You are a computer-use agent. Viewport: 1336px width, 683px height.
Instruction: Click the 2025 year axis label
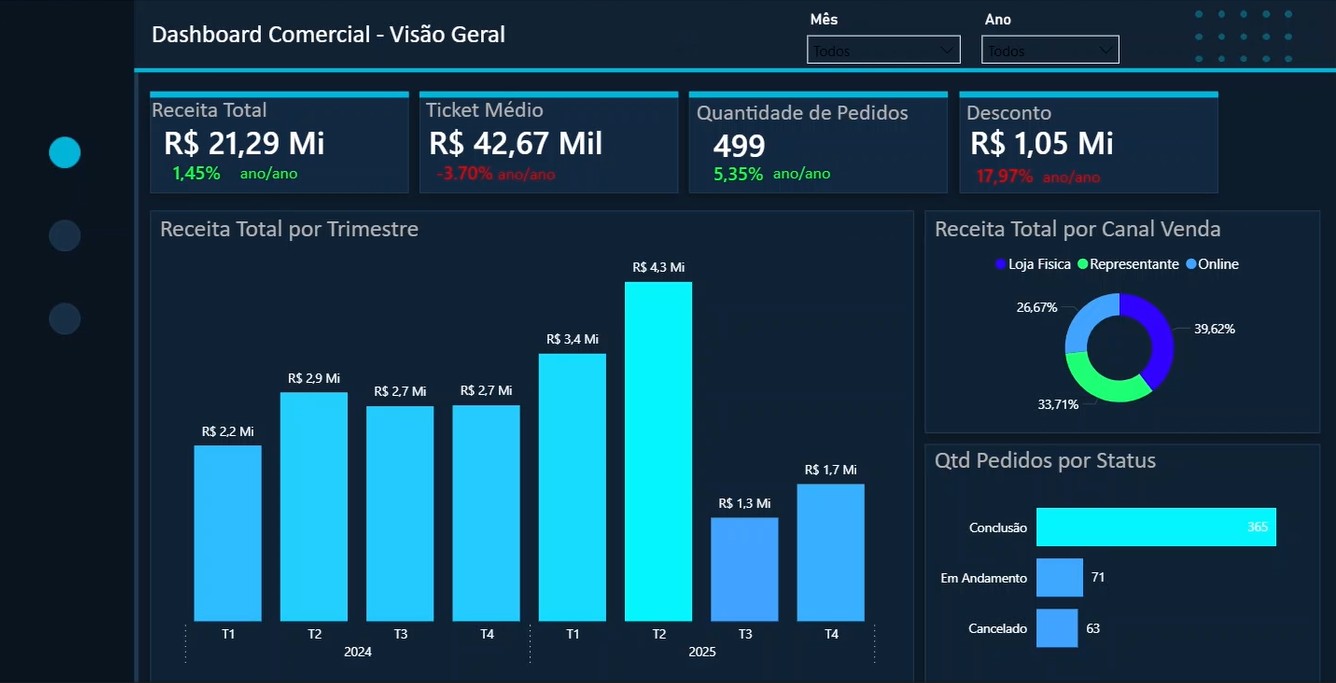(702, 652)
